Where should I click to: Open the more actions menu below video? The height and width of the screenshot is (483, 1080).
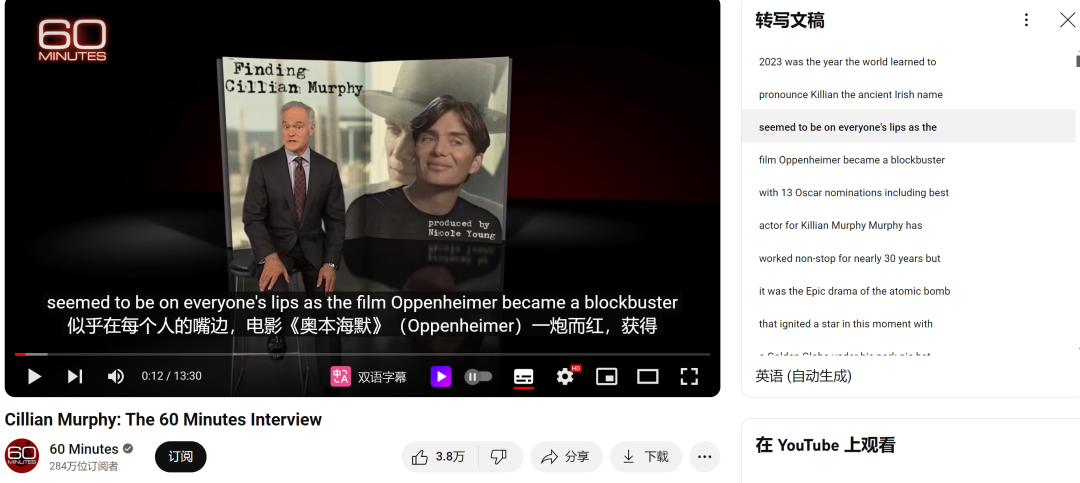coord(704,457)
